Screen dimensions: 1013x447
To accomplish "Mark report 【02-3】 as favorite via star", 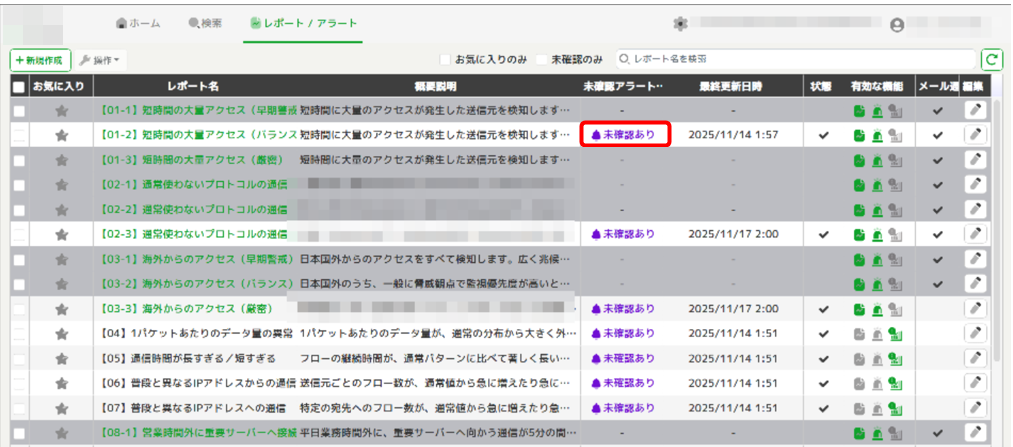I will pos(61,234).
